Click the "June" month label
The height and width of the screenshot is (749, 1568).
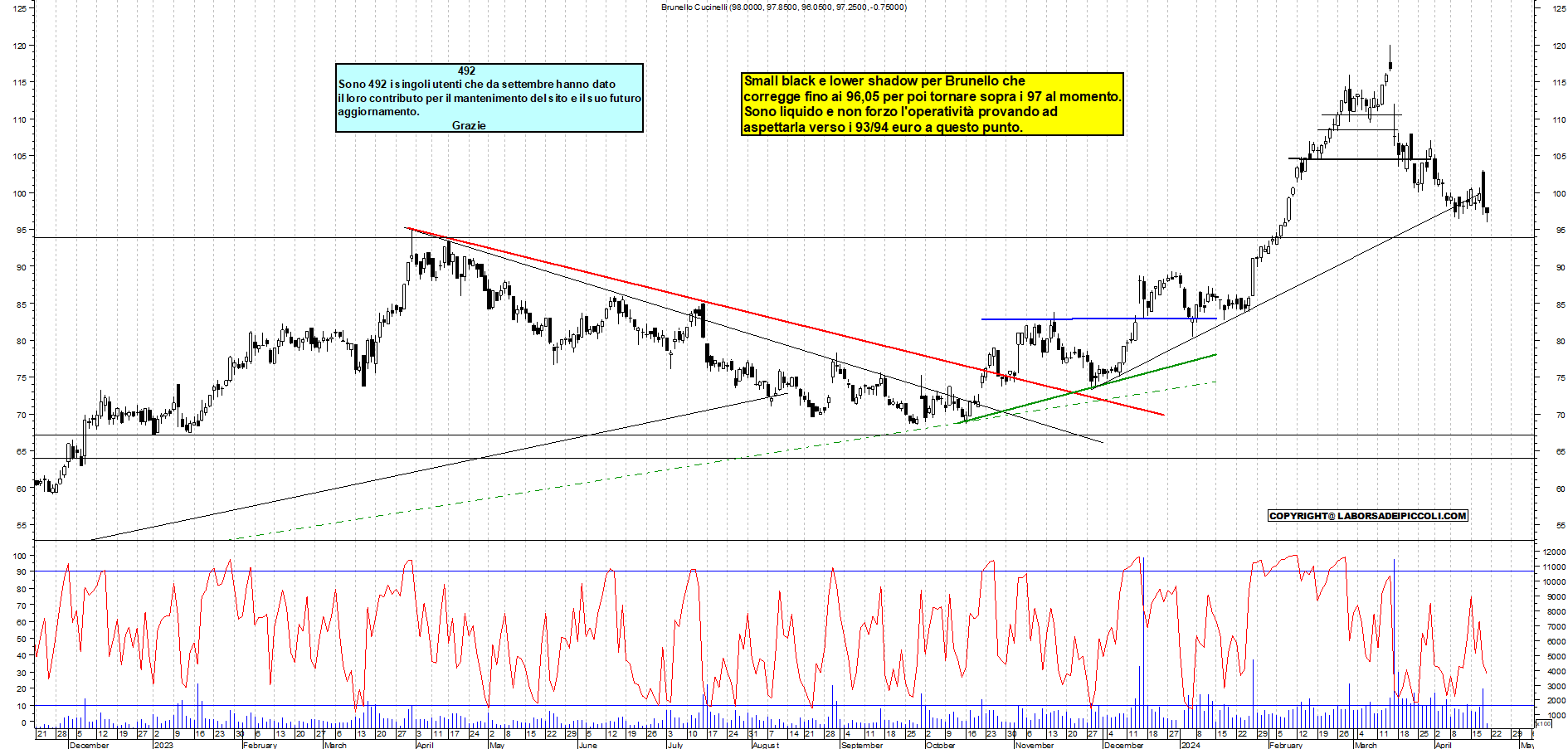[x=587, y=745]
